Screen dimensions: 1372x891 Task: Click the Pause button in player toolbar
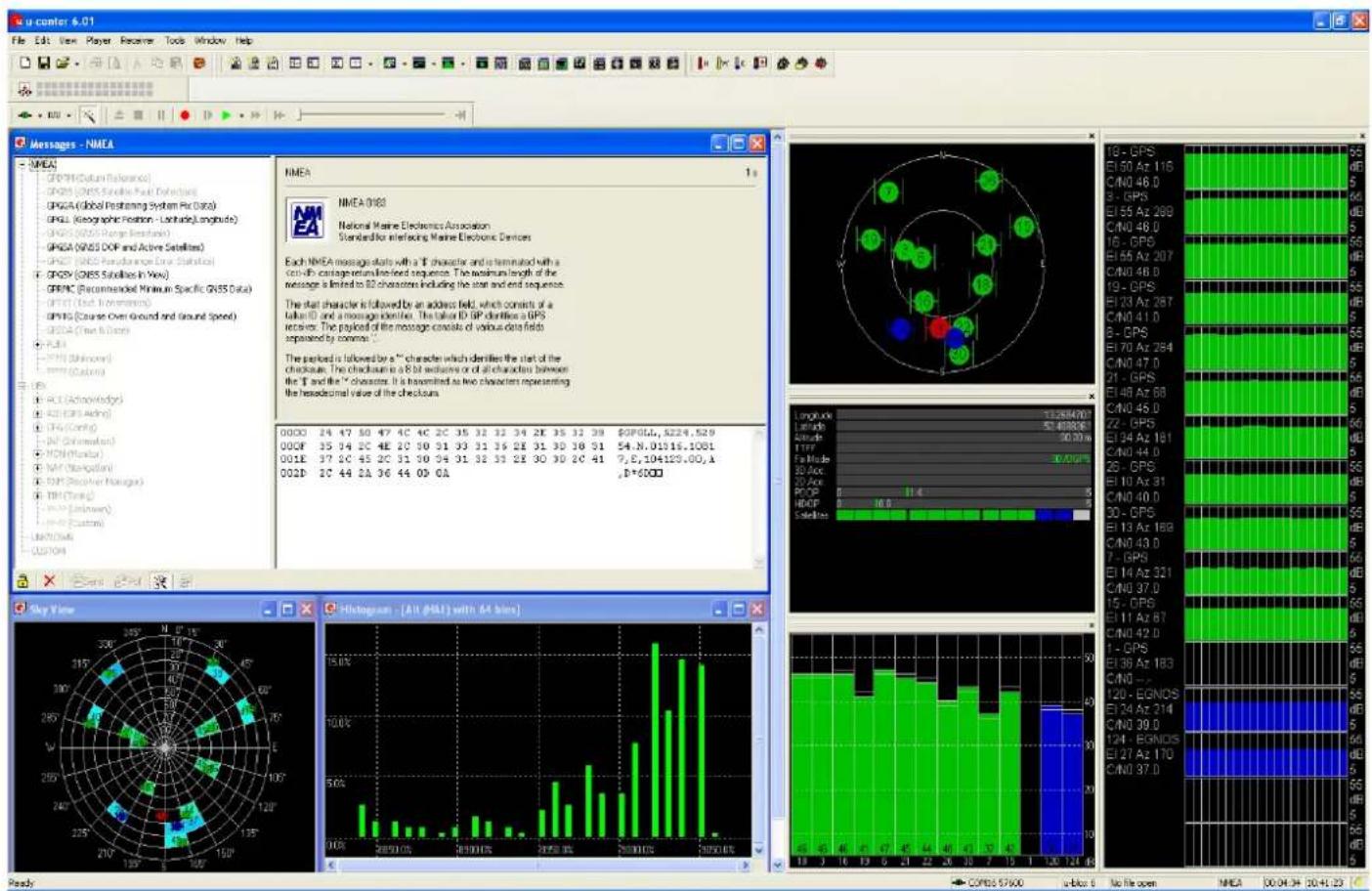[x=161, y=115]
